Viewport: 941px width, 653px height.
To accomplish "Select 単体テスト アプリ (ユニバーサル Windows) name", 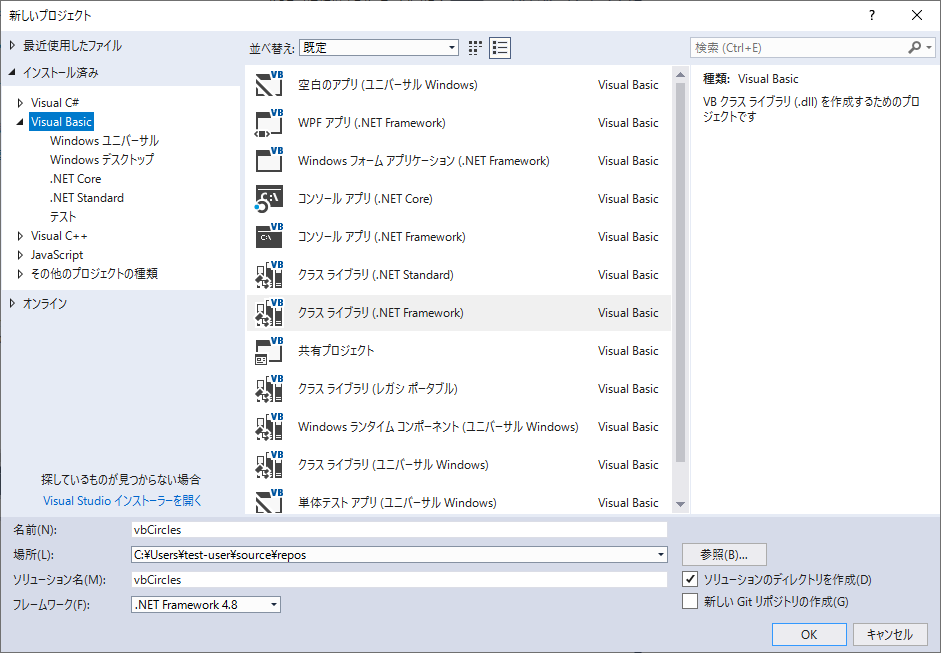I will (397, 502).
